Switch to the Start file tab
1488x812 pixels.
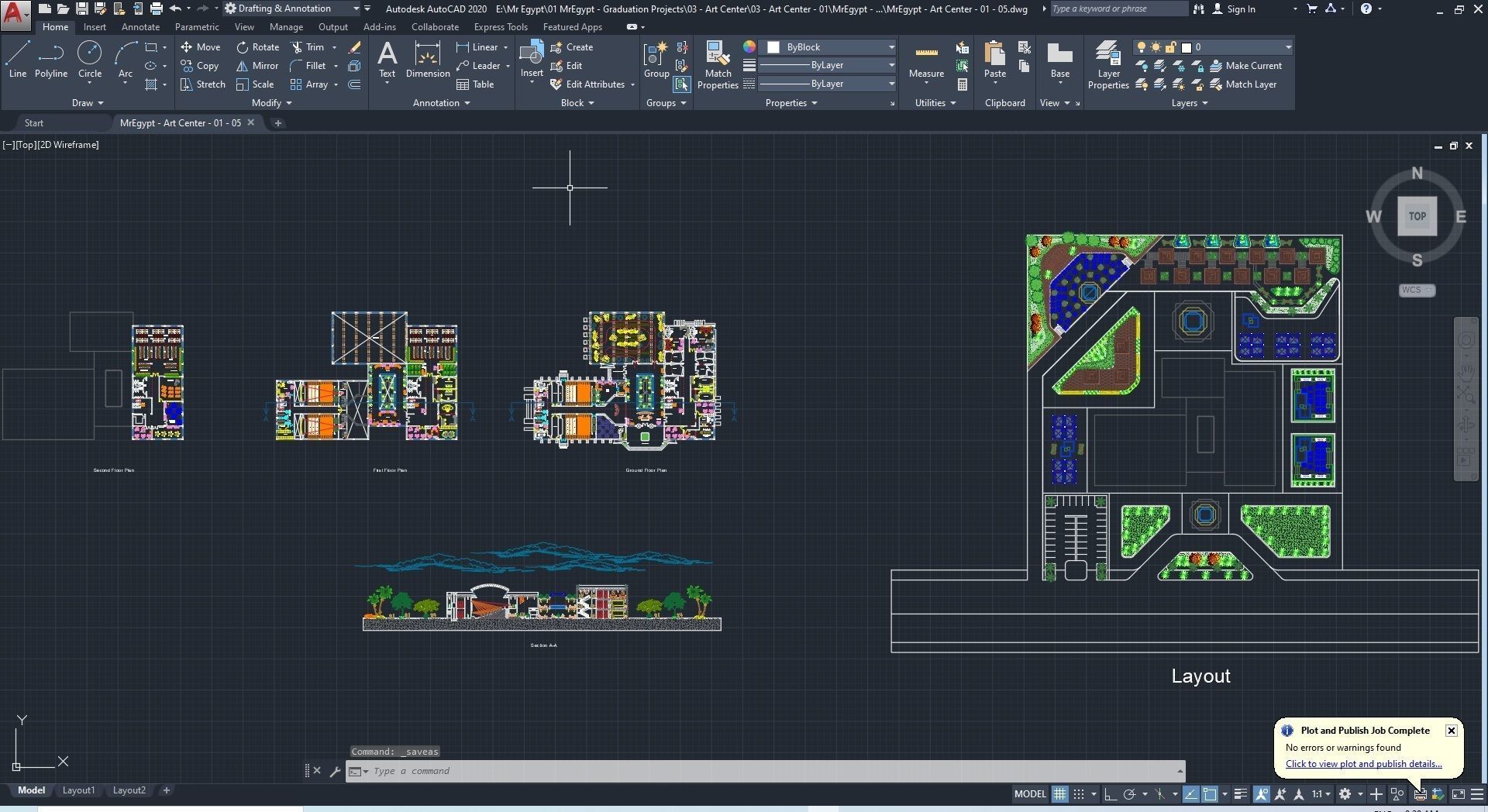[x=34, y=123]
